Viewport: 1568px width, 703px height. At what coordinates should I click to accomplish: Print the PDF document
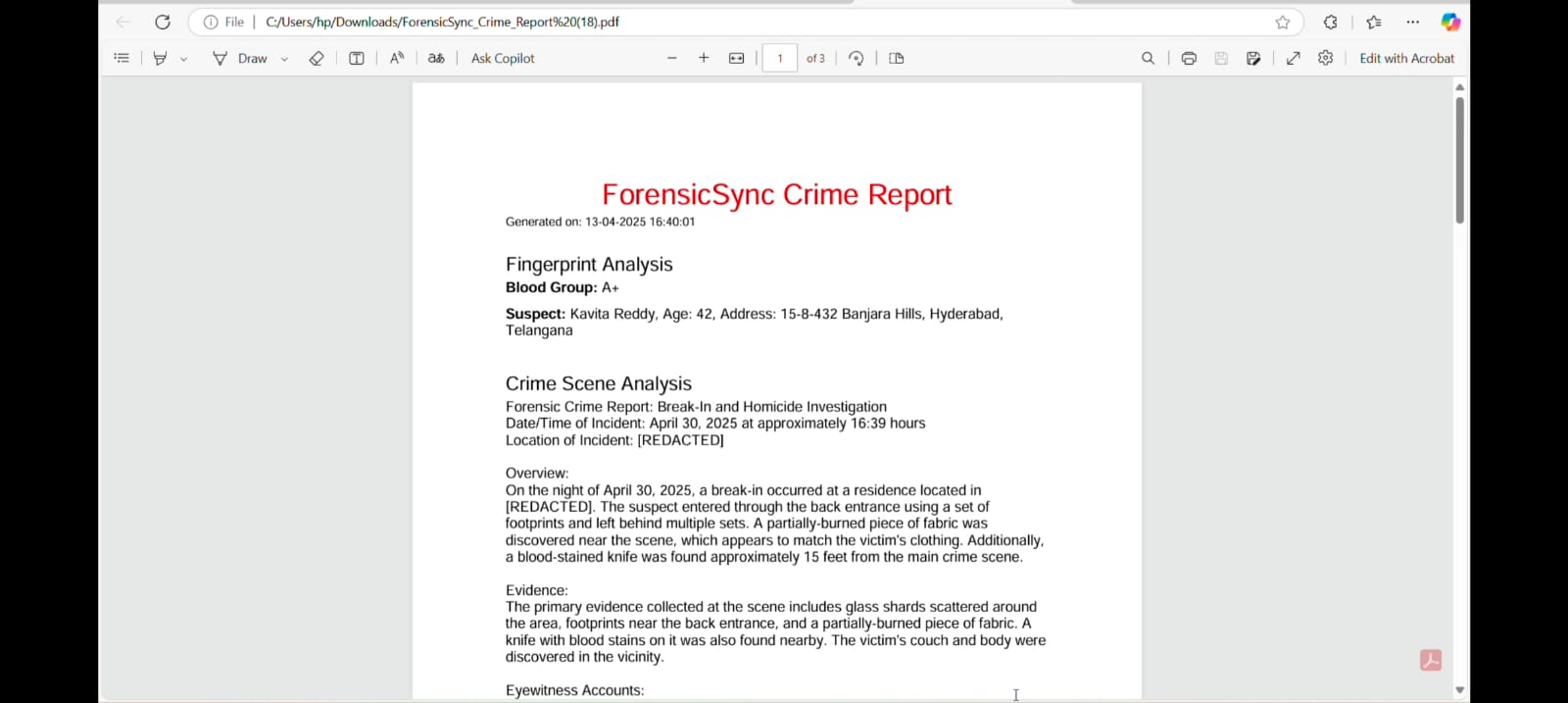point(1189,58)
